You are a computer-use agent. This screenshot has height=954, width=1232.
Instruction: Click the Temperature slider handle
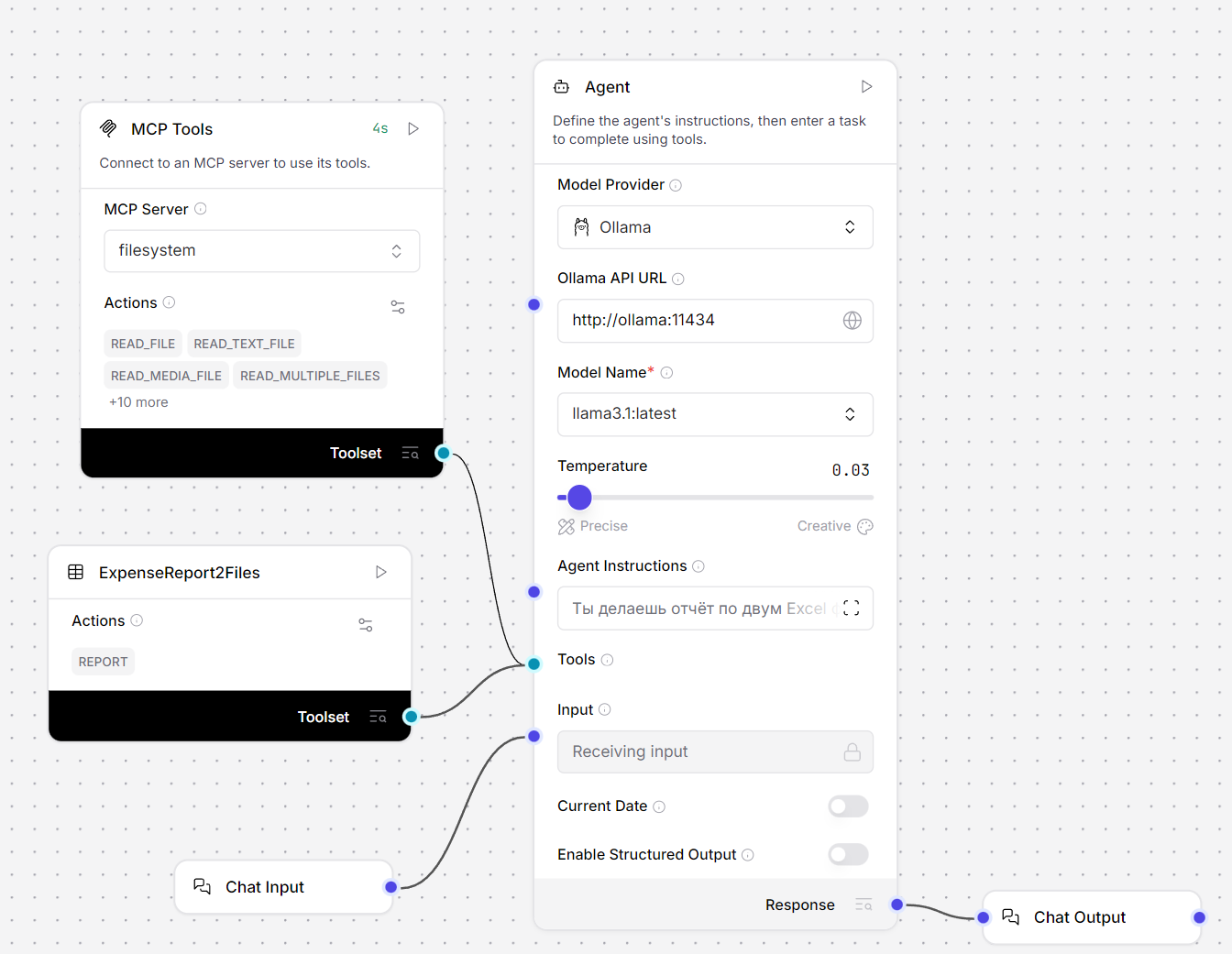(x=579, y=498)
